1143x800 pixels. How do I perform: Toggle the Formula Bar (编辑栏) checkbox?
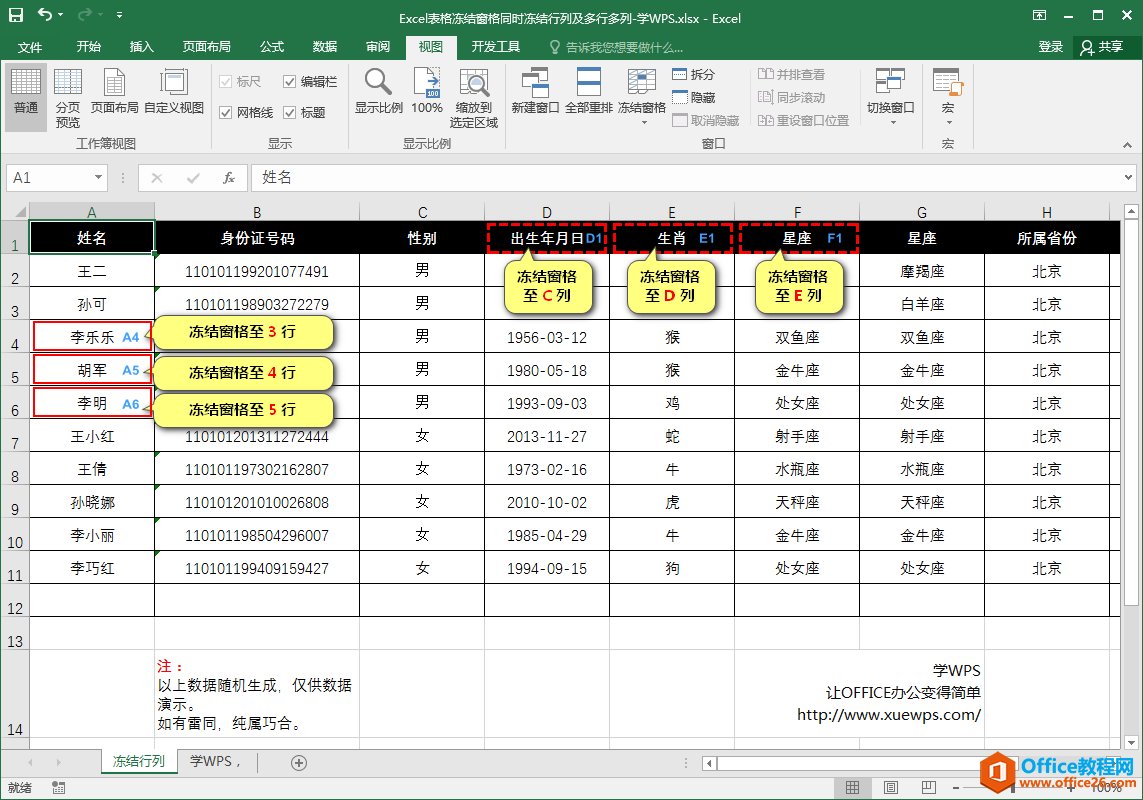tap(310, 82)
